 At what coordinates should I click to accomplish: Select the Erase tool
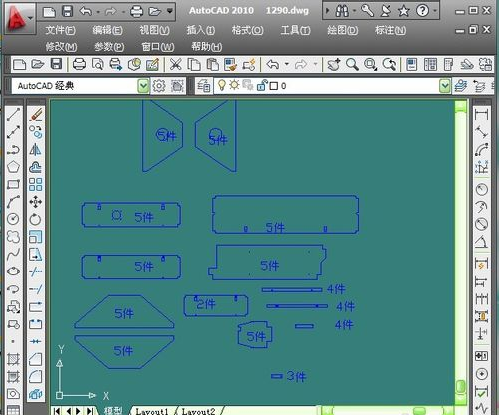35,115
